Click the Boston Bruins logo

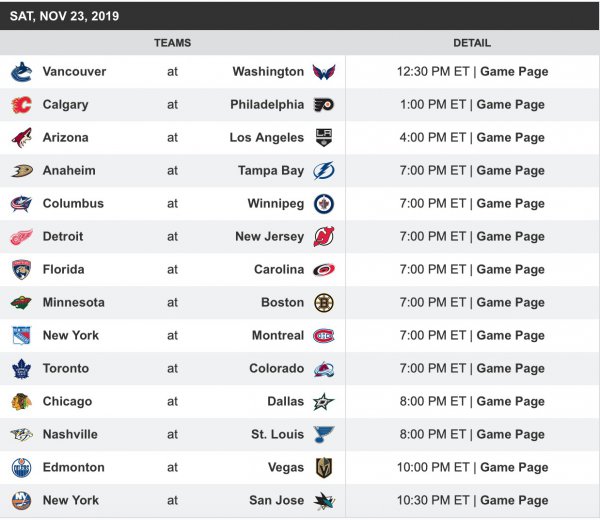click(x=324, y=303)
